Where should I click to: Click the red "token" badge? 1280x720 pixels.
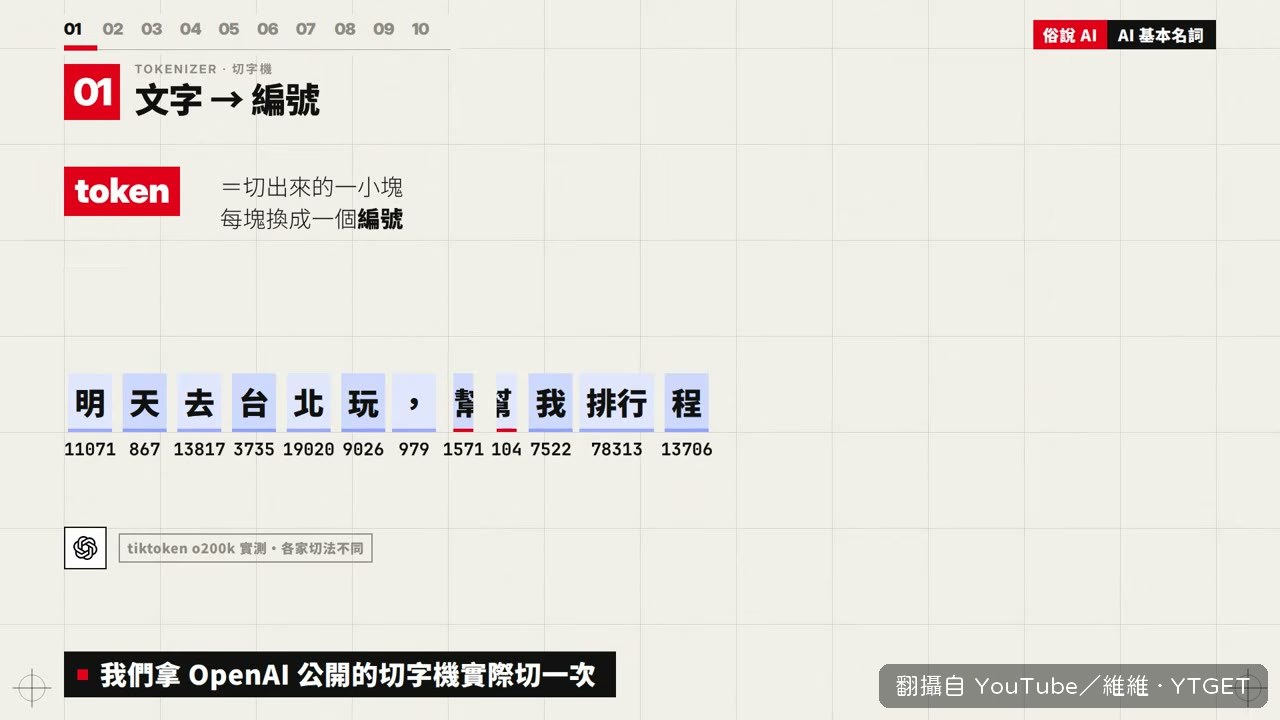coord(122,191)
